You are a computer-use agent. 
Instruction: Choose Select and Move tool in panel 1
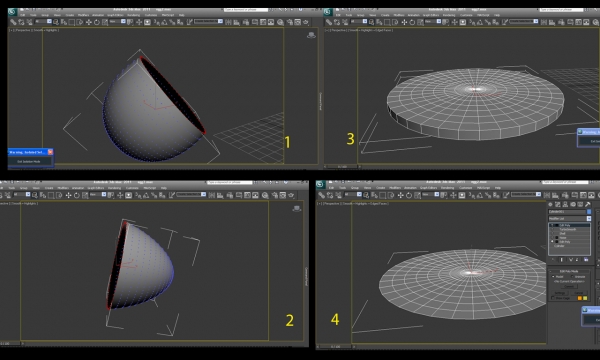tap(89, 22)
